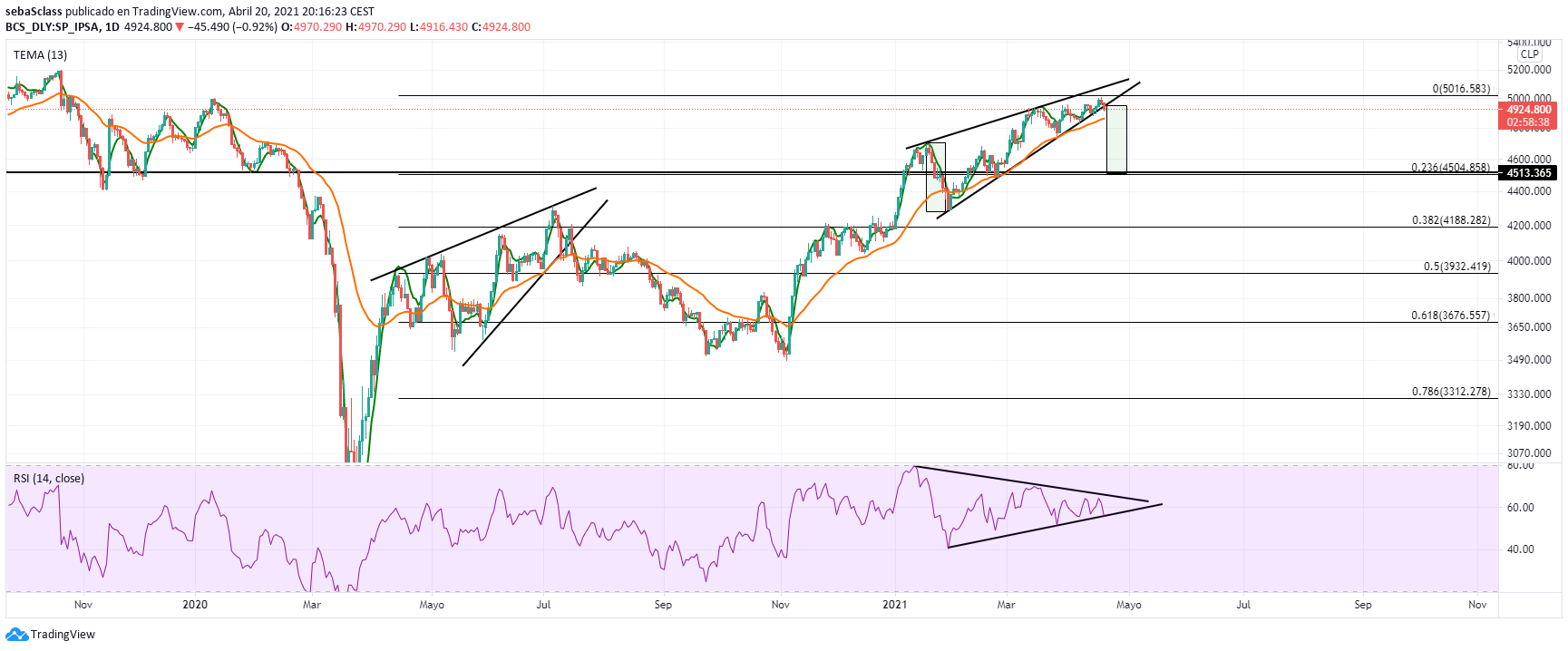Click the RSI scale value 60.00
The width and height of the screenshot is (1568, 651).
pyautogui.click(x=1521, y=508)
